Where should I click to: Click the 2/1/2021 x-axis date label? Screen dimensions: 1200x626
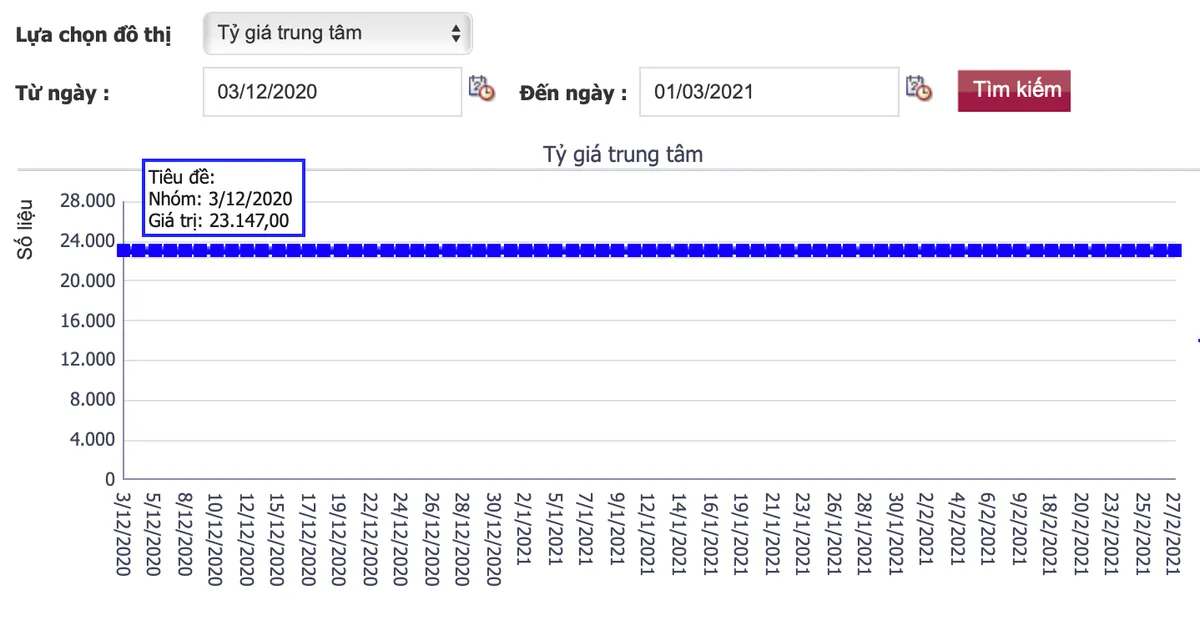[524, 522]
